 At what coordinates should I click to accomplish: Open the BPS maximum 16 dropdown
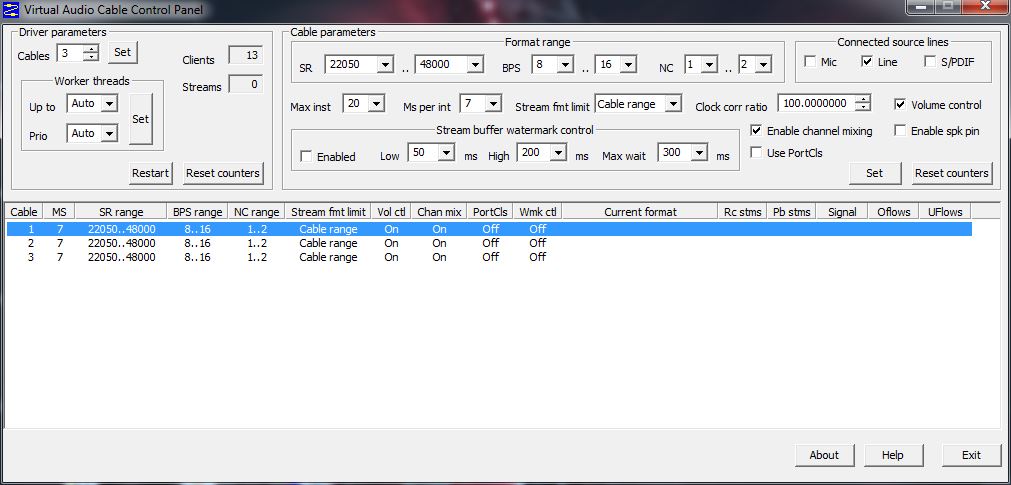pos(629,64)
